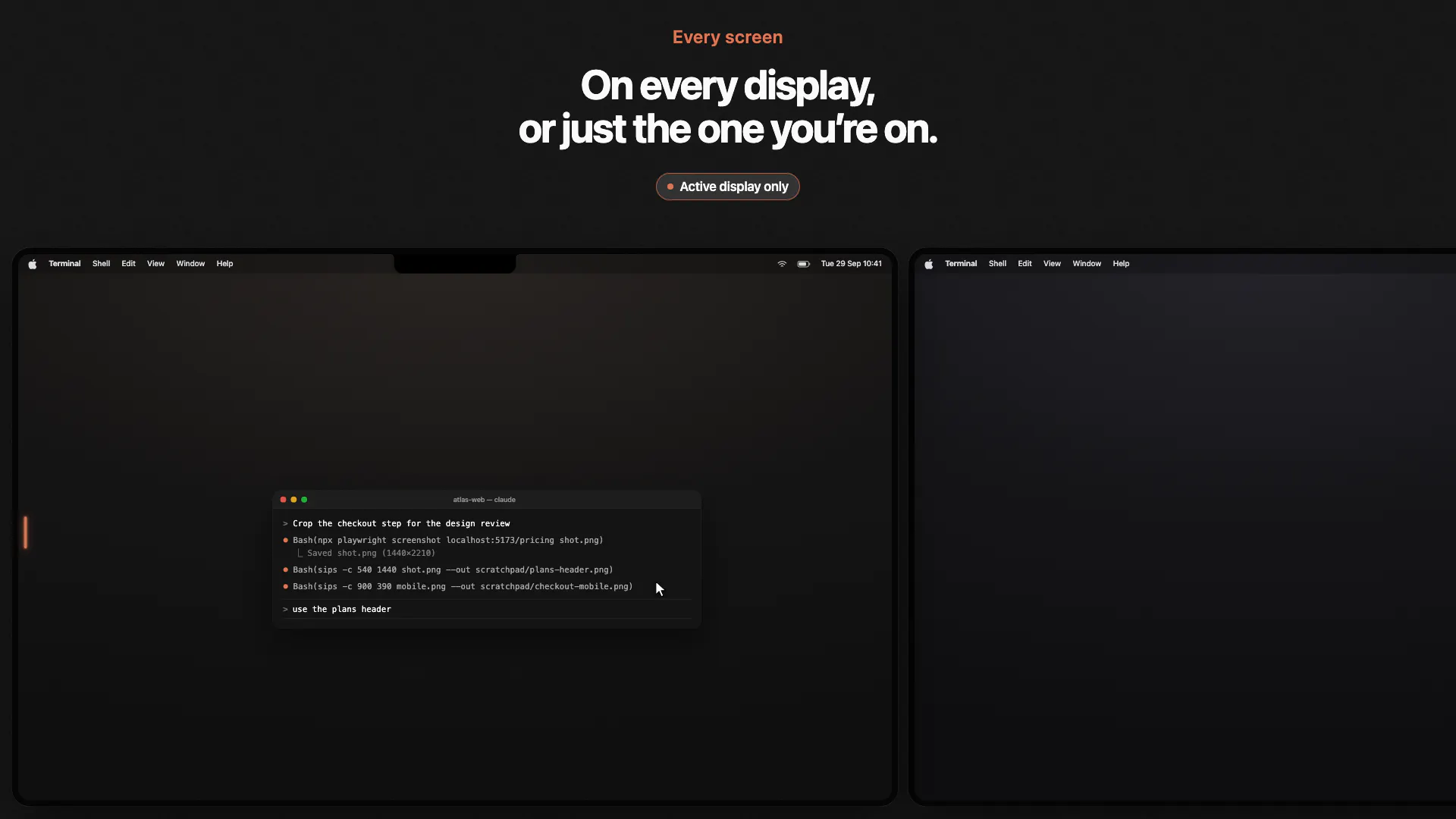
Task: Open Edit menu on right display
Action: point(1025,264)
